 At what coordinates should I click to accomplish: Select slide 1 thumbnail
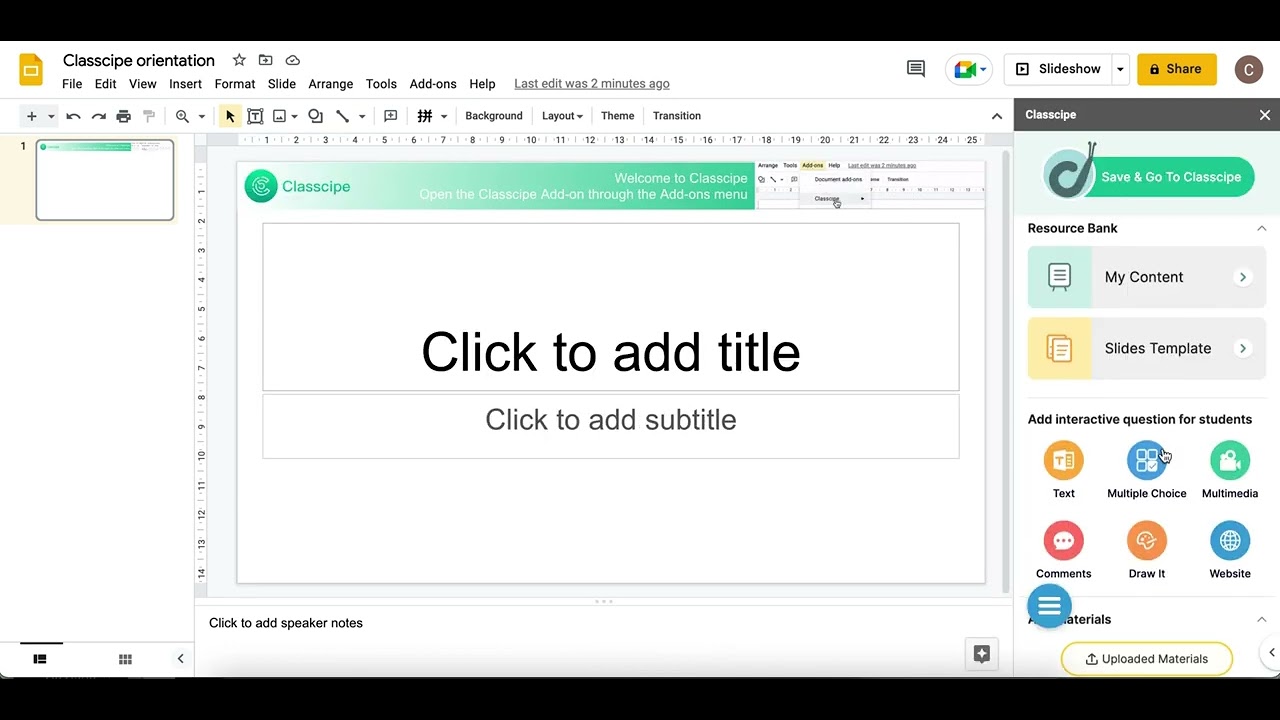click(105, 180)
